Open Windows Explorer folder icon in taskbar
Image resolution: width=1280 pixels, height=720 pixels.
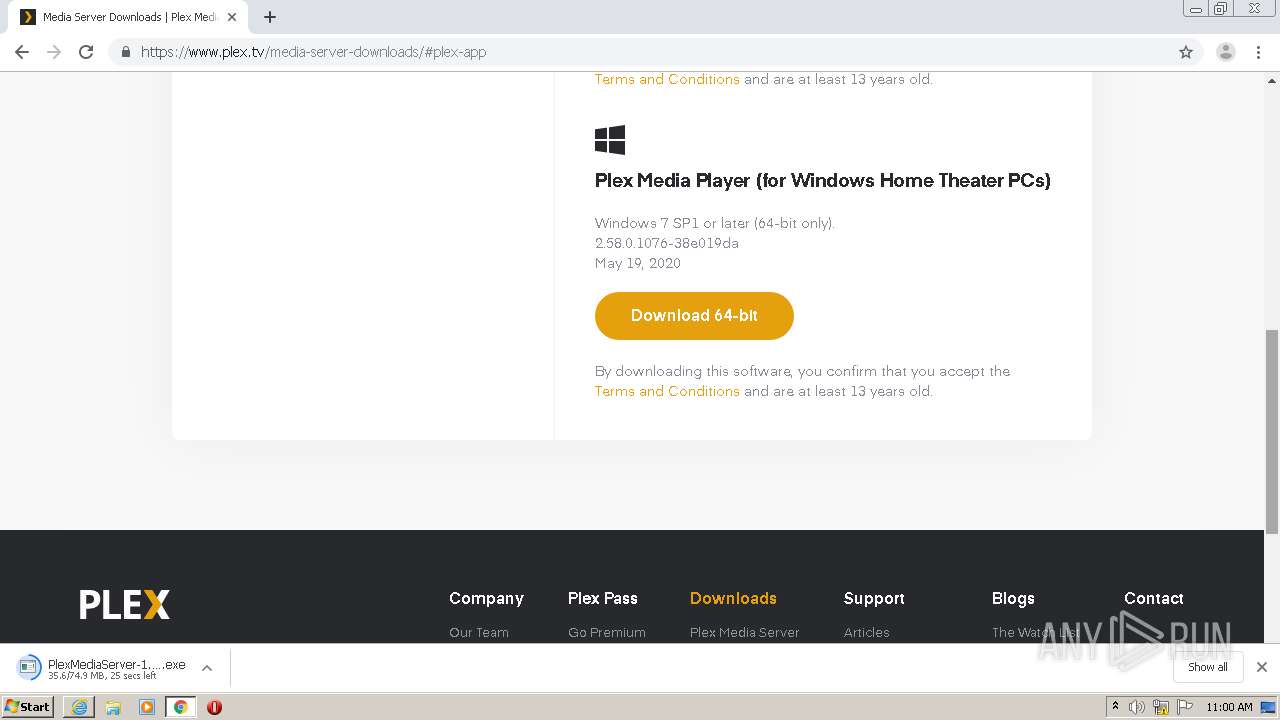pos(113,707)
